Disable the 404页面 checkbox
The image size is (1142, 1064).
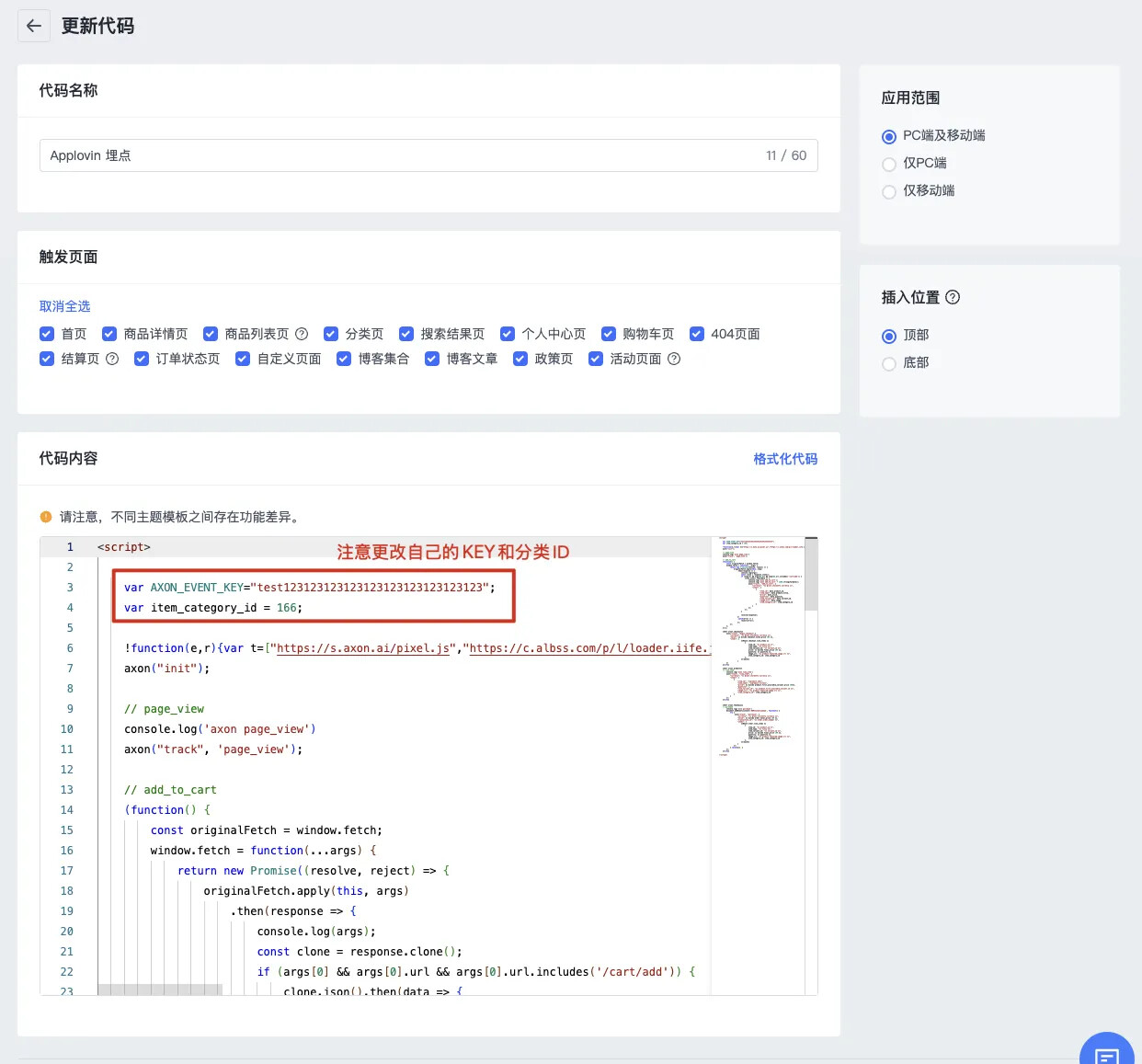click(x=697, y=334)
